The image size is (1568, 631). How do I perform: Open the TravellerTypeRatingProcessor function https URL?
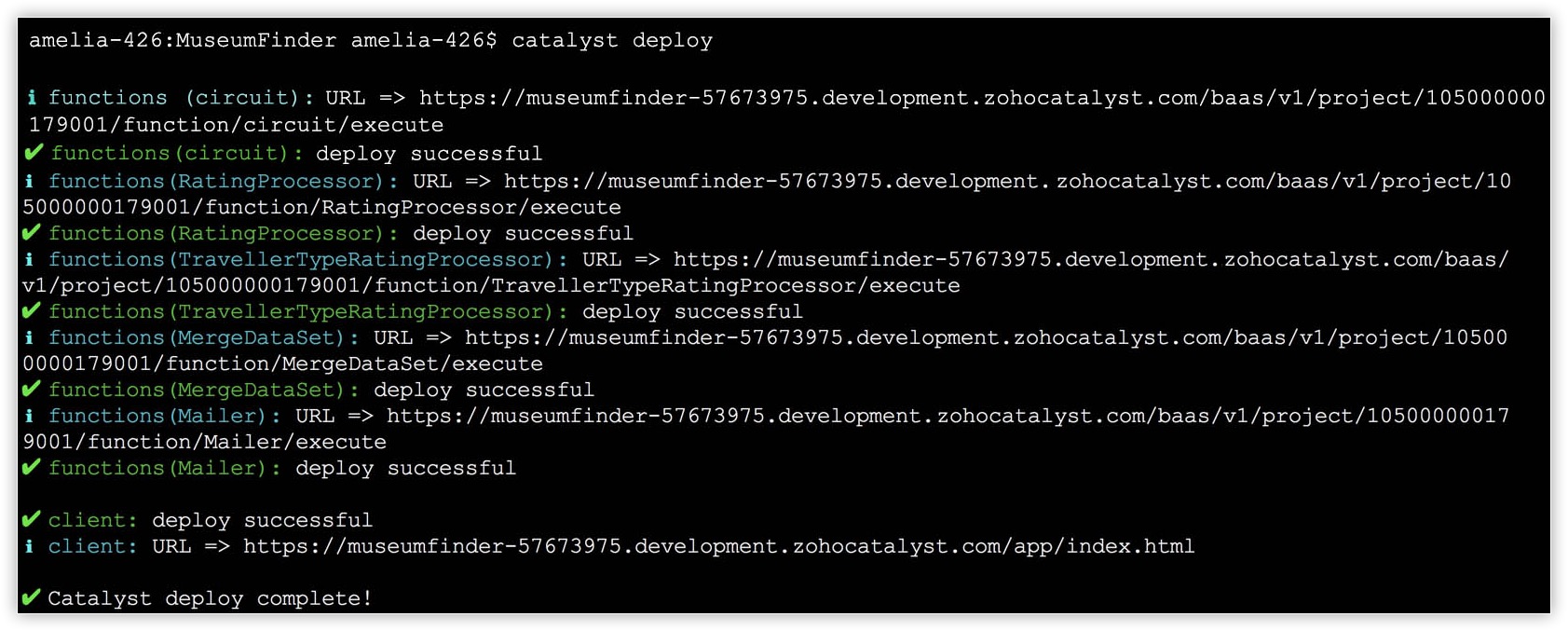[1091, 259]
